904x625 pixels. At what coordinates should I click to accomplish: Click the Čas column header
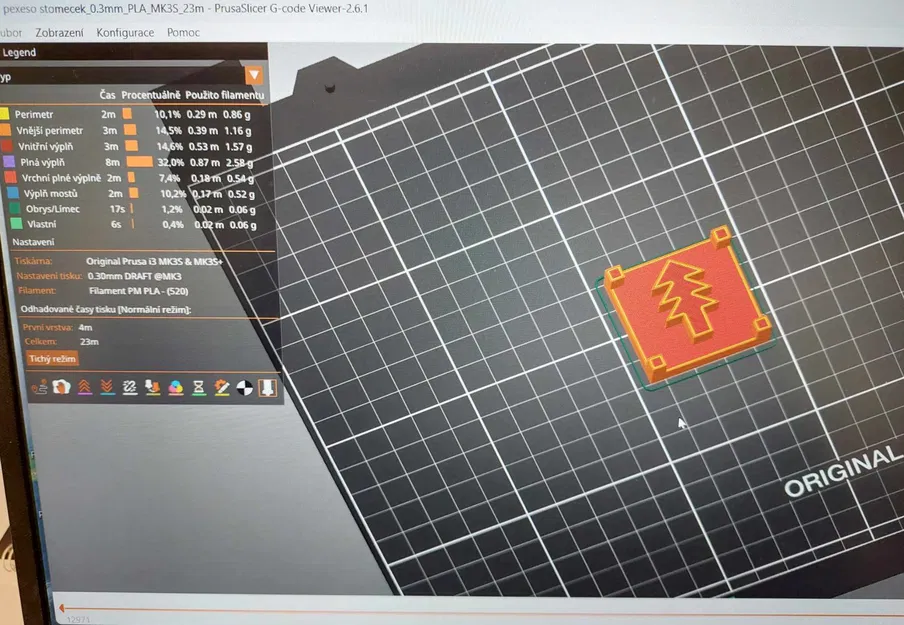pyautogui.click(x=107, y=95)
